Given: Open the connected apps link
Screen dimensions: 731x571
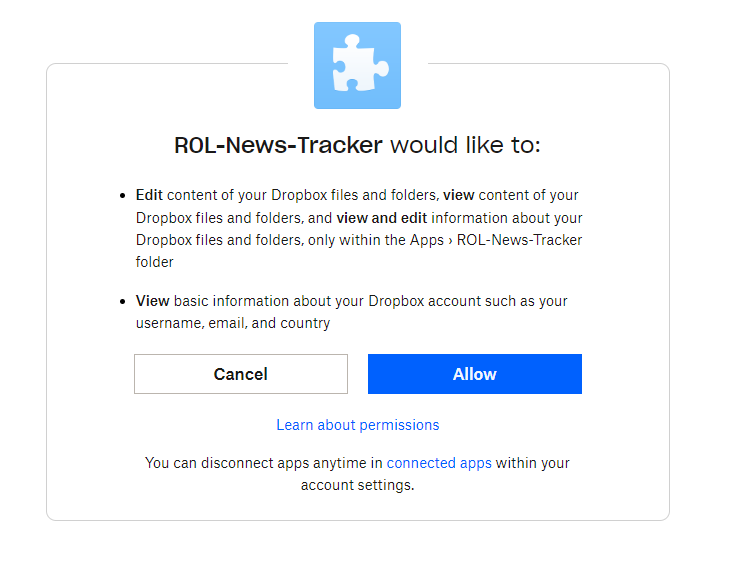Looking at the screenshot, I should coord(439,463).
